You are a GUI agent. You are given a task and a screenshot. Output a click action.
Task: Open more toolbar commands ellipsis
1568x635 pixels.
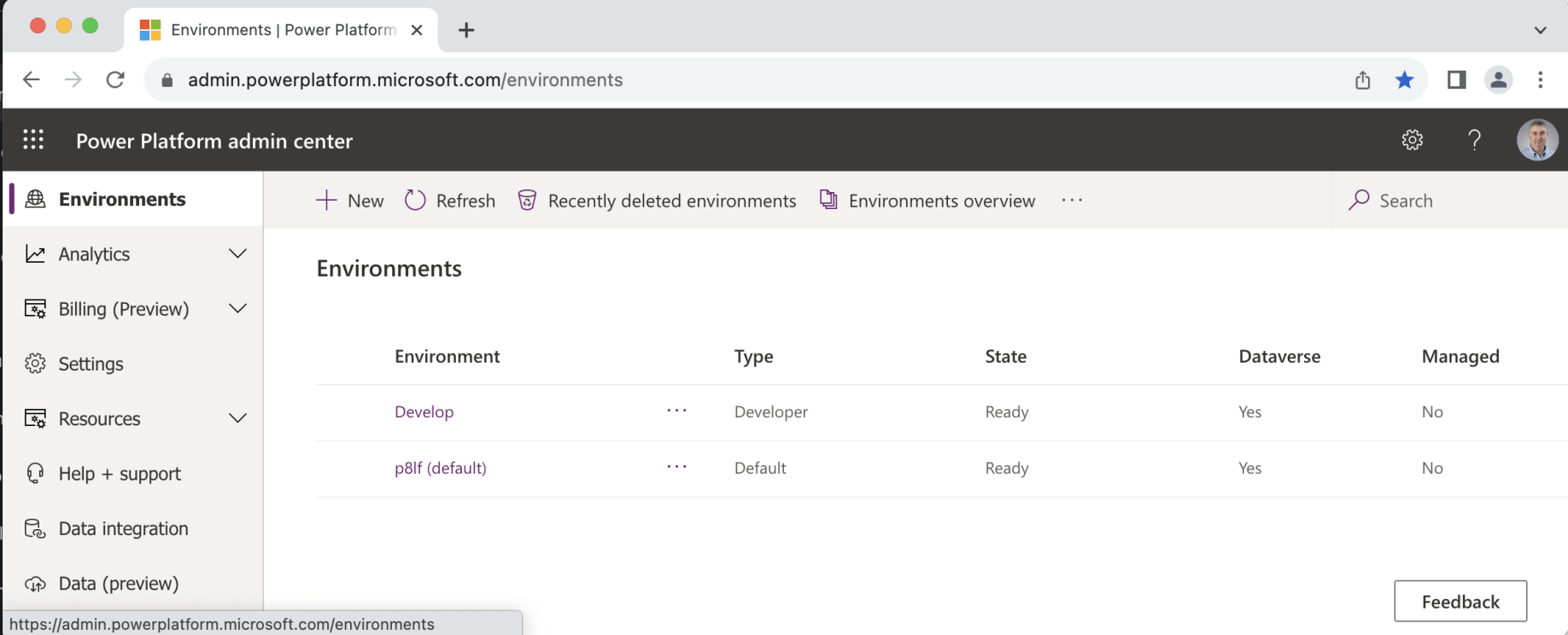pyautogui.click(x=1072, y=201)
